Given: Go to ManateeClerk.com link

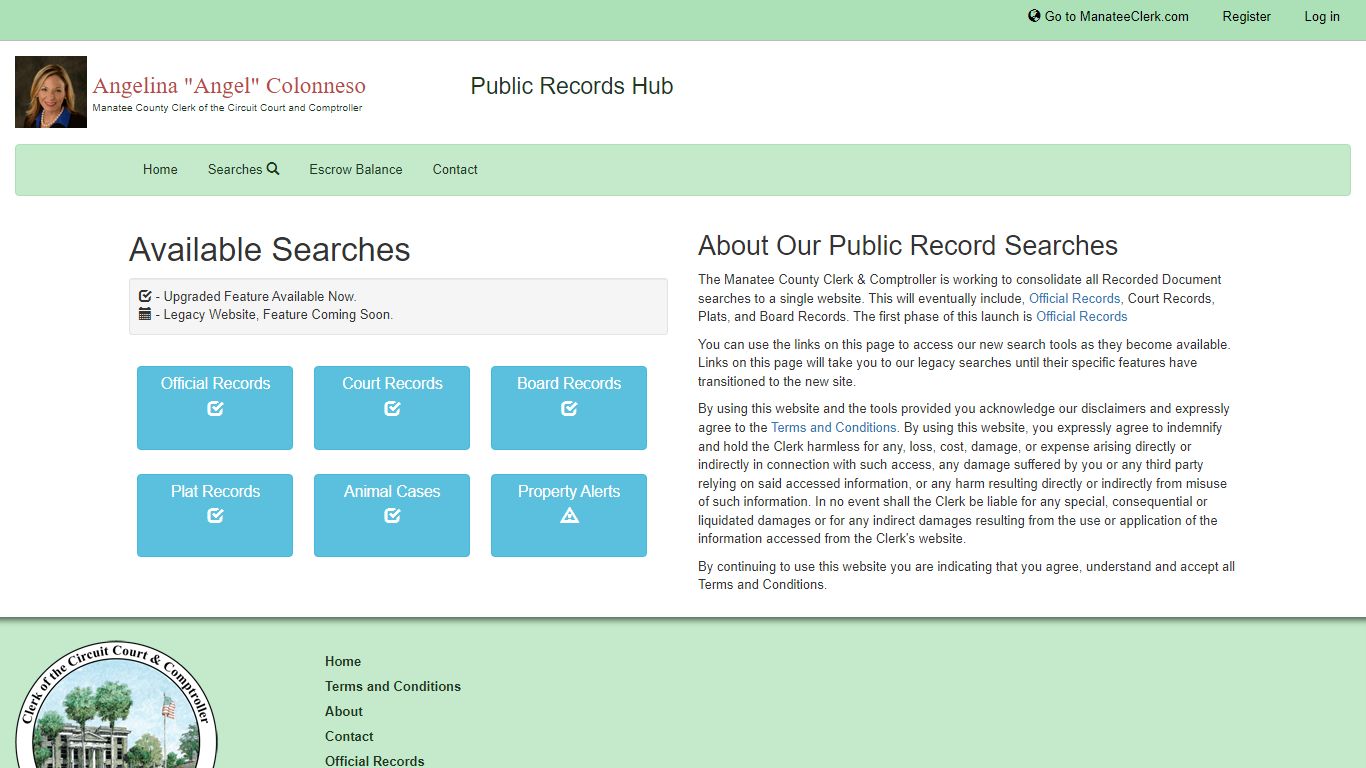Looking at the screenshot, I should (1108, 16).
